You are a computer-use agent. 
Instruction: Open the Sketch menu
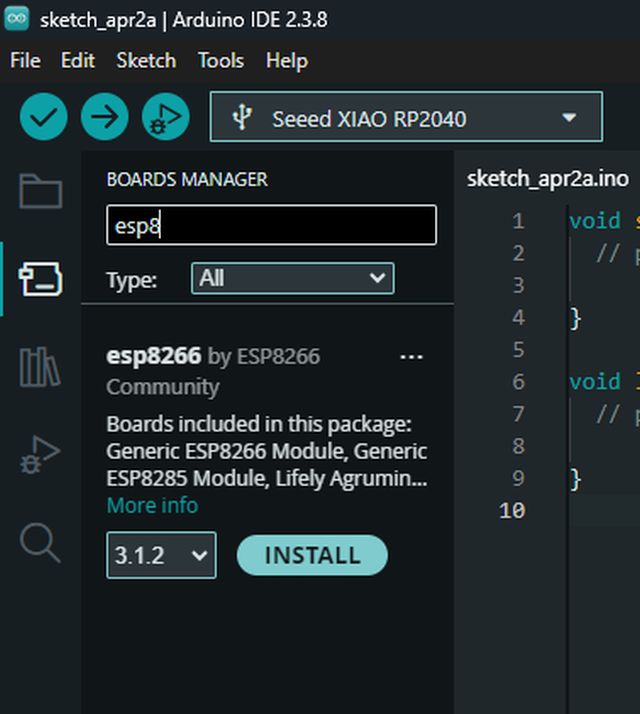[146, 60]
